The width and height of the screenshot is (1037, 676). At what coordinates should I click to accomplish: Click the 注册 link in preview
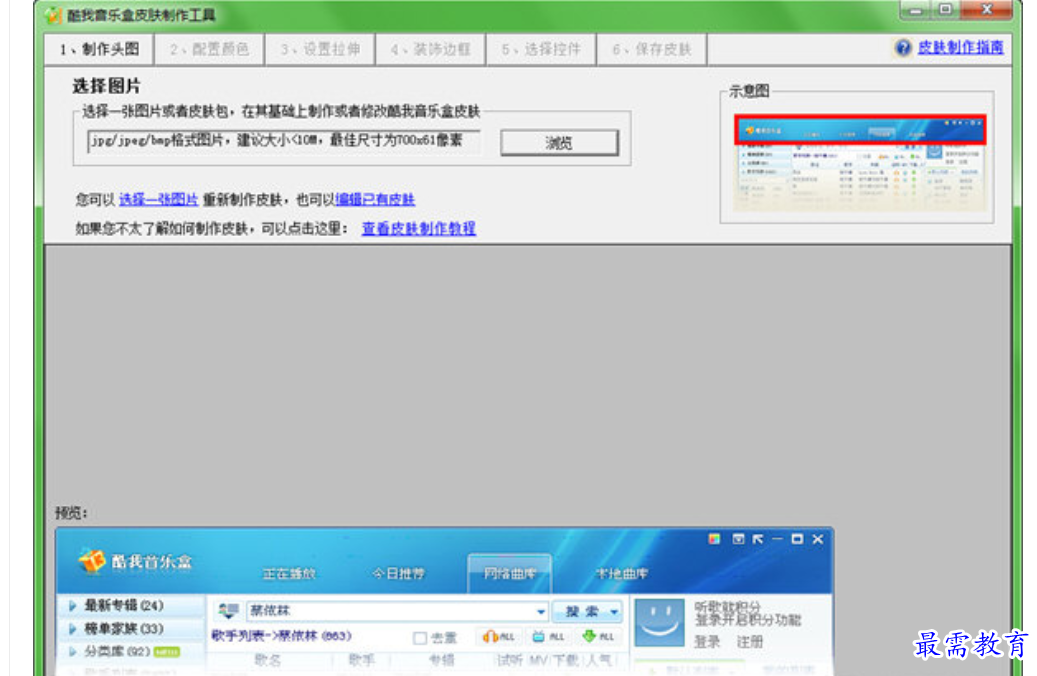pos(750,641)
